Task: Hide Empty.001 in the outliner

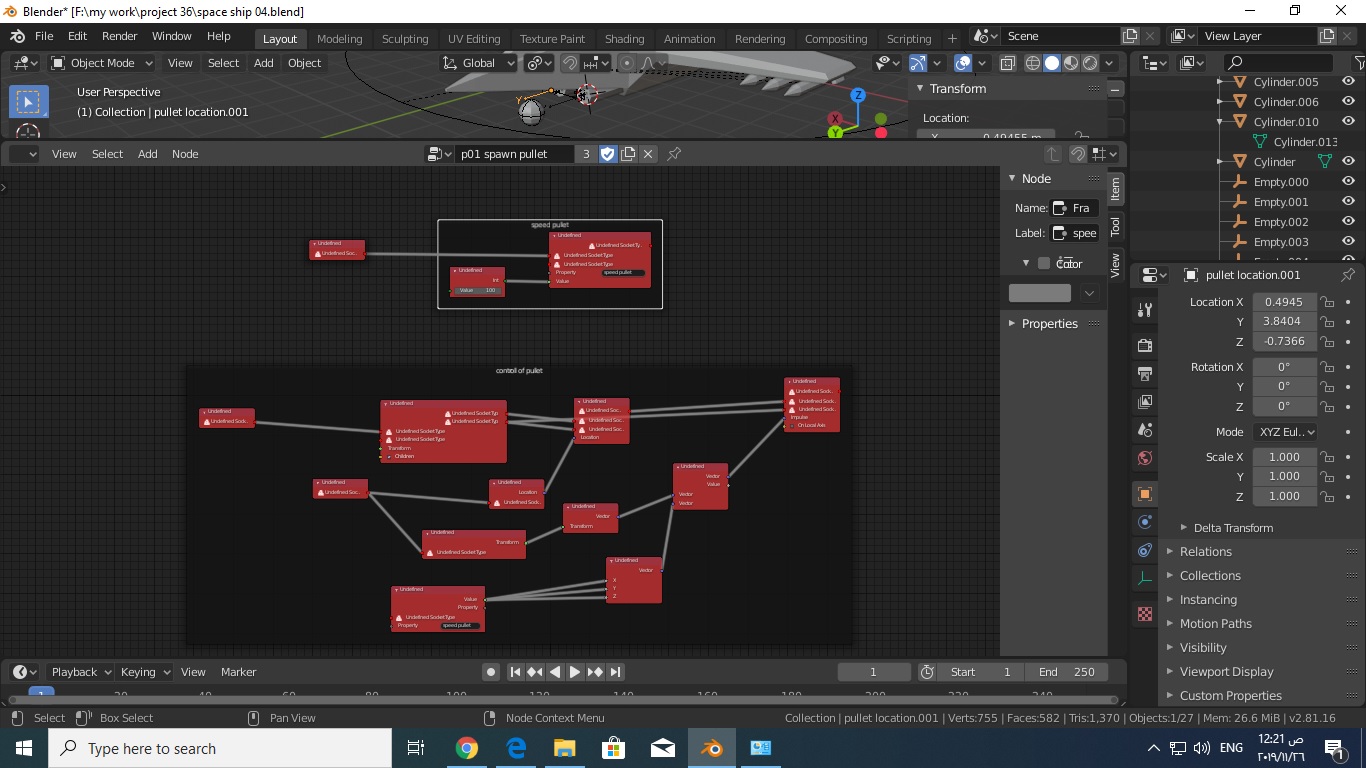Action: 1348,202
